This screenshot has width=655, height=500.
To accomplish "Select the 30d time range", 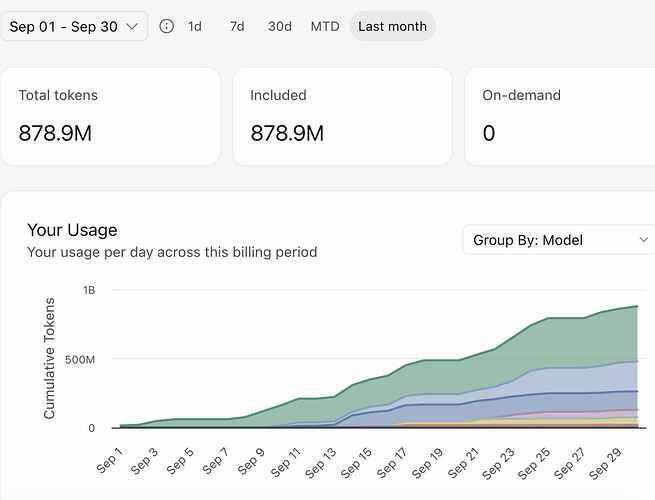I will pyautogui.click(x=279, y=26).
